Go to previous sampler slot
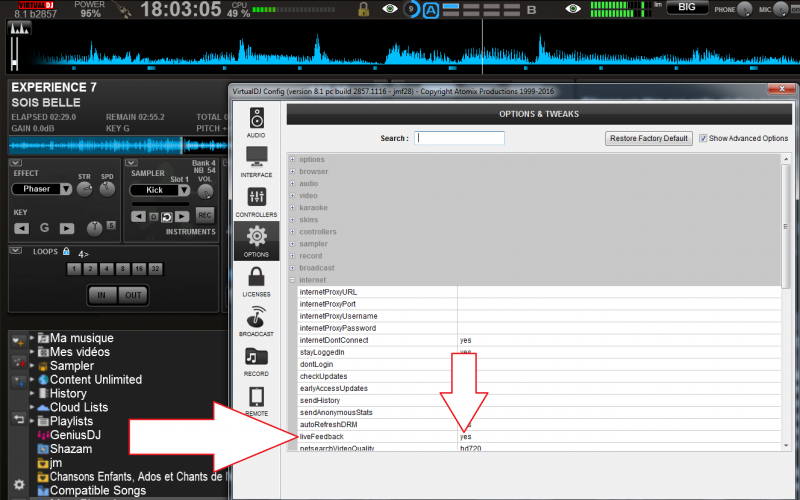 tap(138, 216)
